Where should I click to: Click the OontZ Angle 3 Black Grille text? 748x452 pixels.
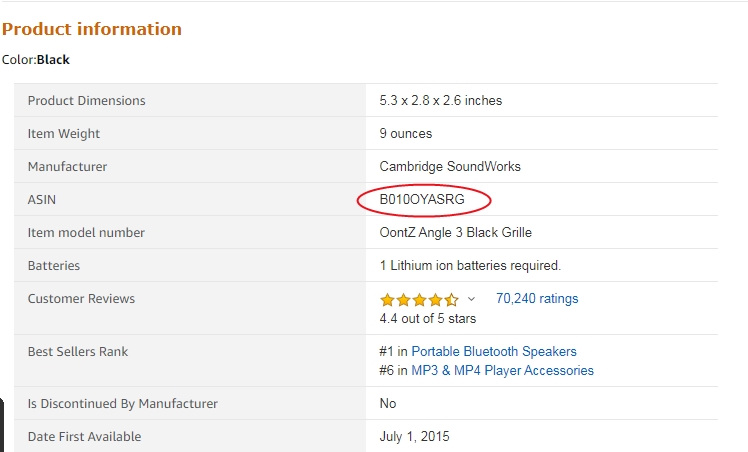click(456, 232)
